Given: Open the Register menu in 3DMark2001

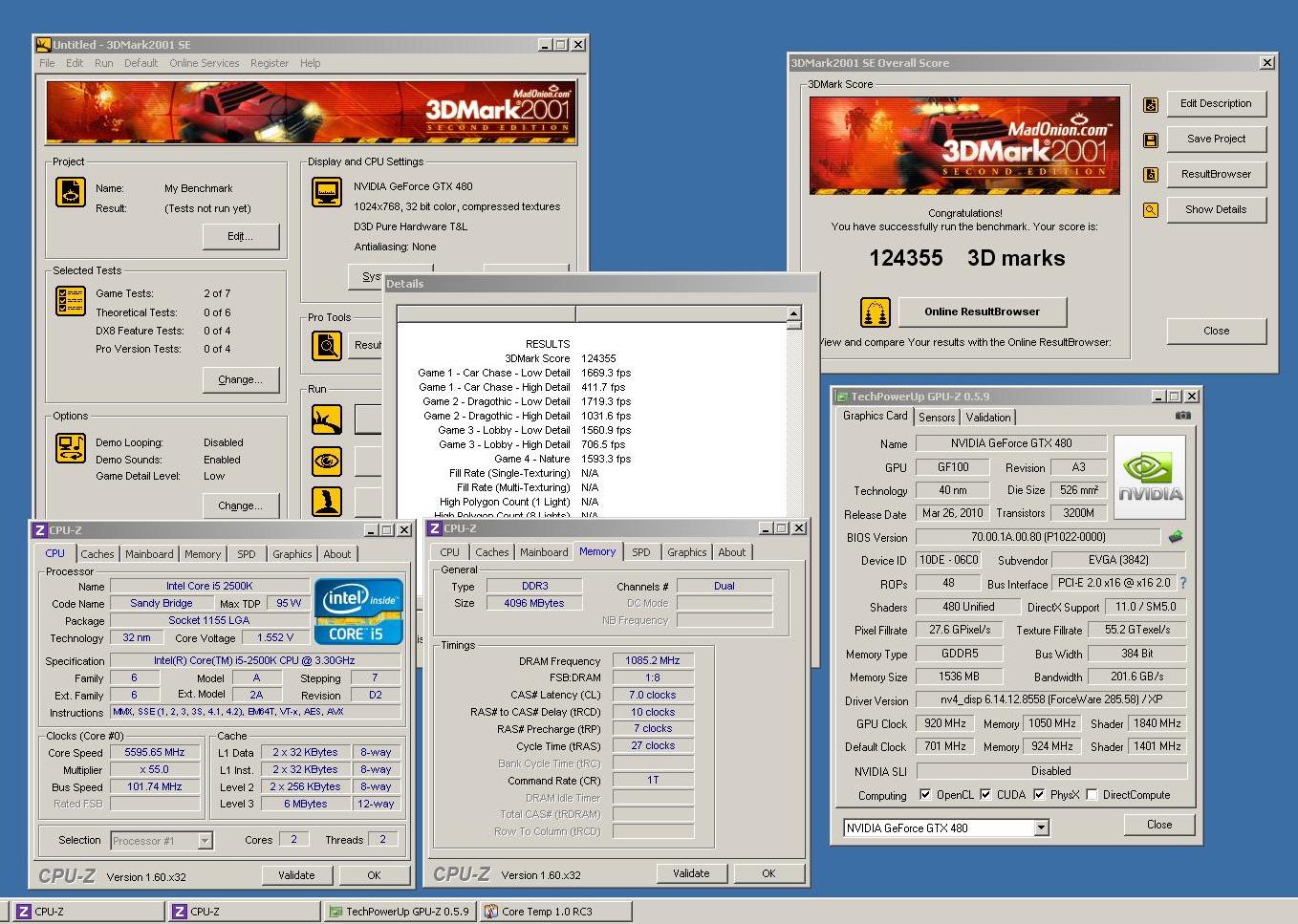Looking at the screenshot, I should (x=270, y=63).
